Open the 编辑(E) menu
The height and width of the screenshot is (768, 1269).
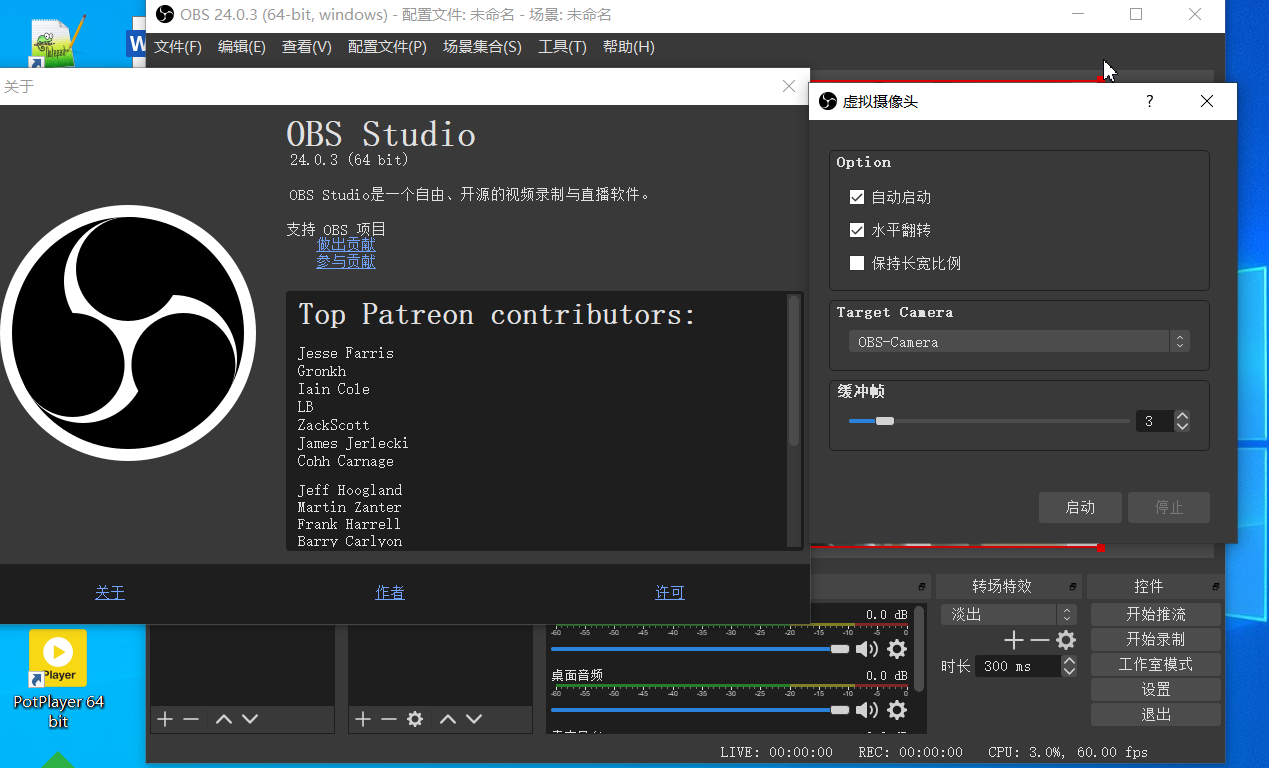click(242, 47)
